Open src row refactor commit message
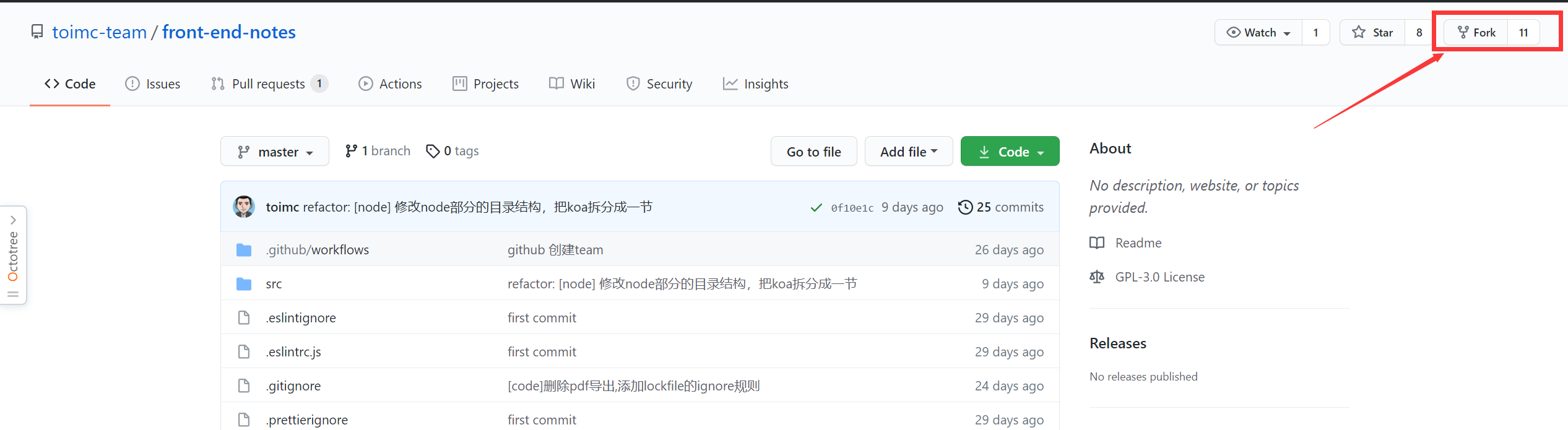The image size is (1568, 430). (x=682, y=284)
